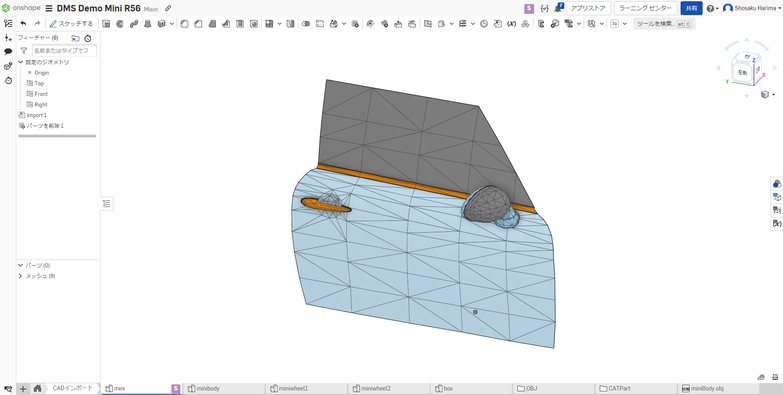Open the appearance panel icon on right edge
The width and height of the screenshot is (783, 395).
click(x=777, y=183)
